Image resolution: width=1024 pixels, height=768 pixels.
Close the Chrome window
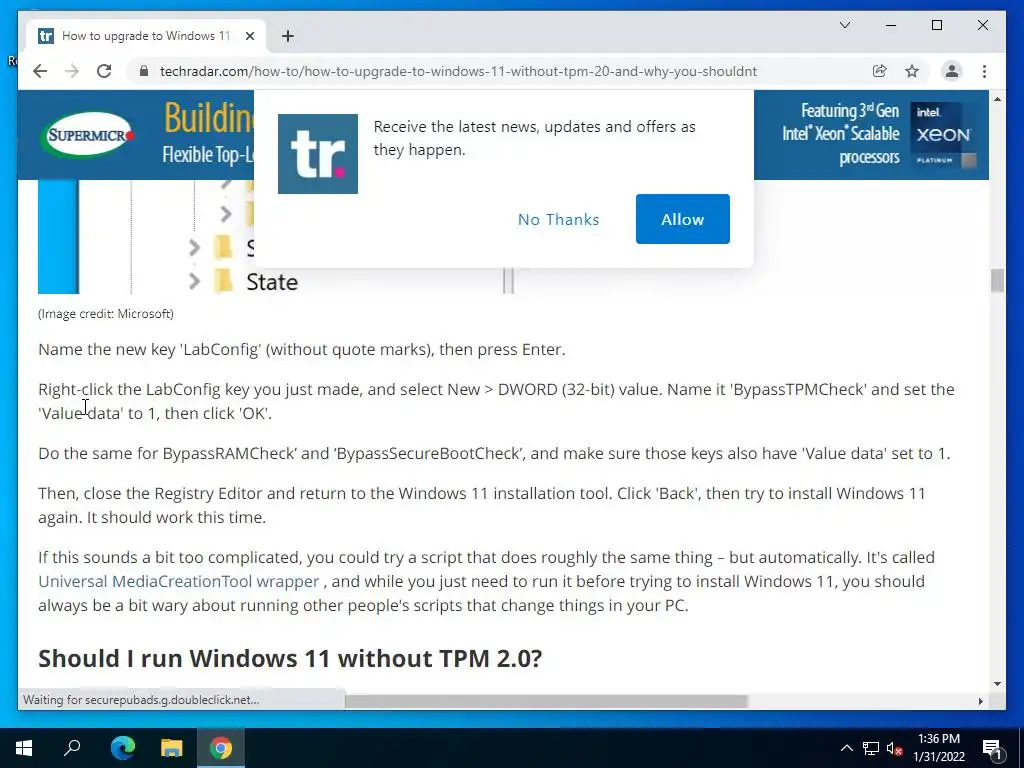(983, 25)
